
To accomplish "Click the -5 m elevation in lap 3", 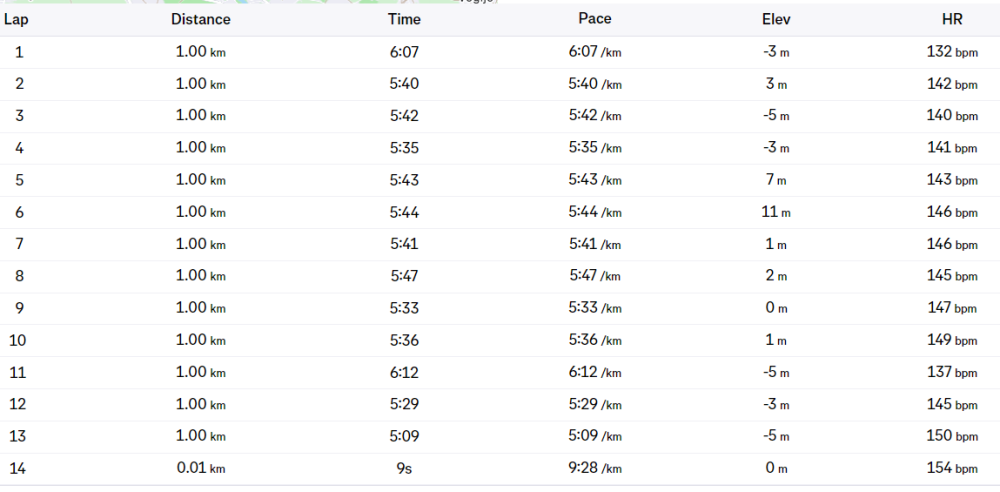I will 776,116.
